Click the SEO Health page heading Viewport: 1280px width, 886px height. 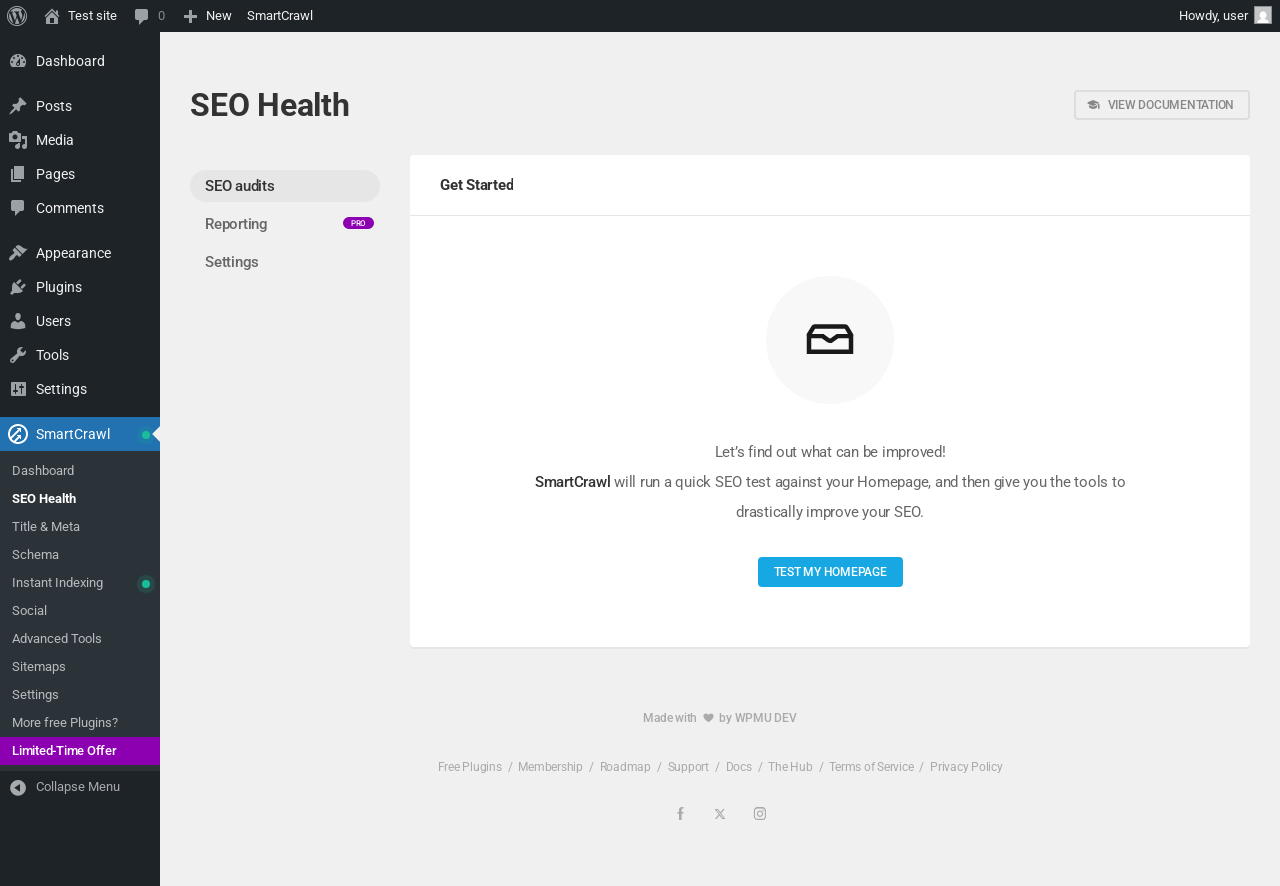pyautogui.click(x=270, y=105)
